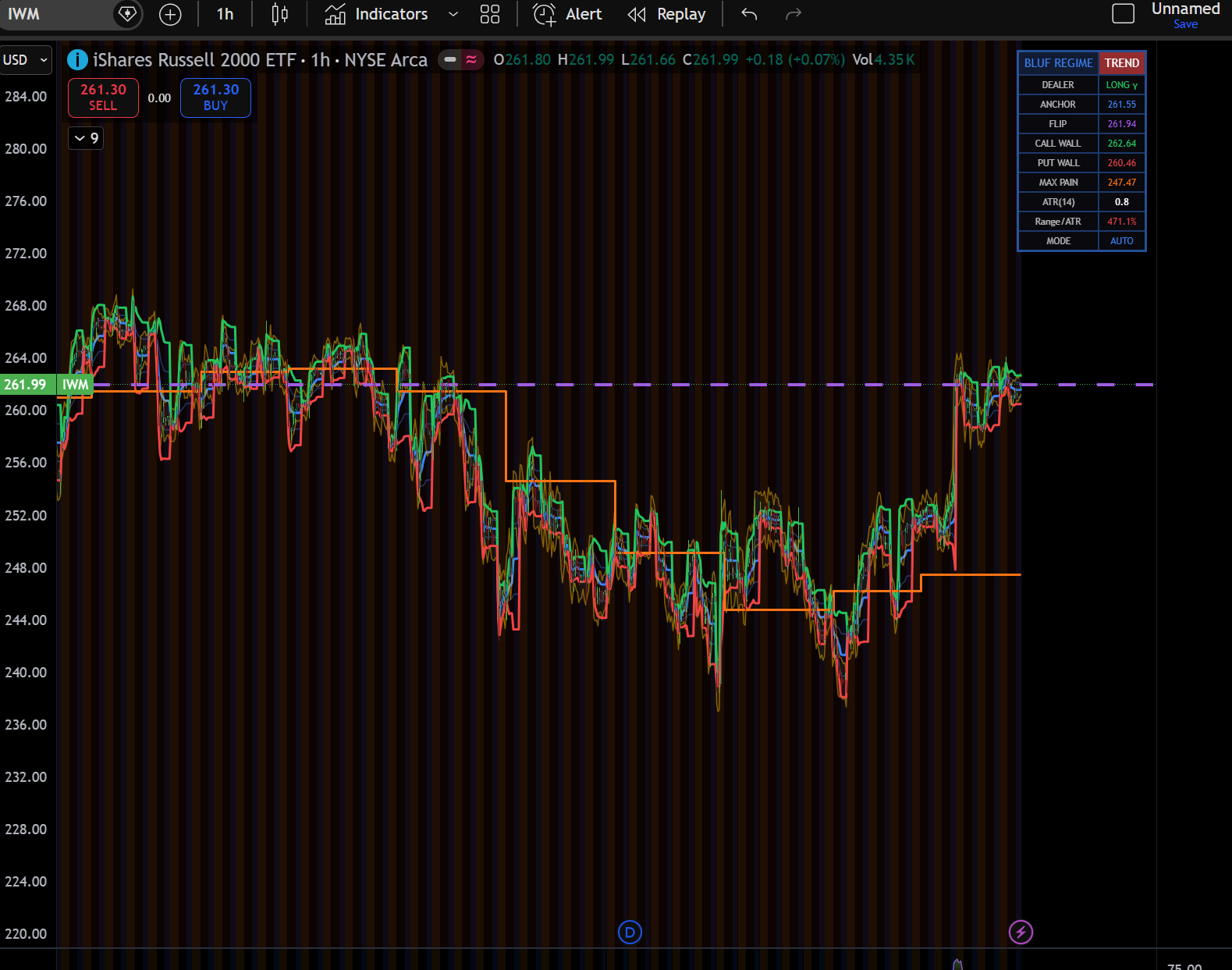Open the USD currency dropdown
Screen dimensions: 1232x970
[26, 60]
